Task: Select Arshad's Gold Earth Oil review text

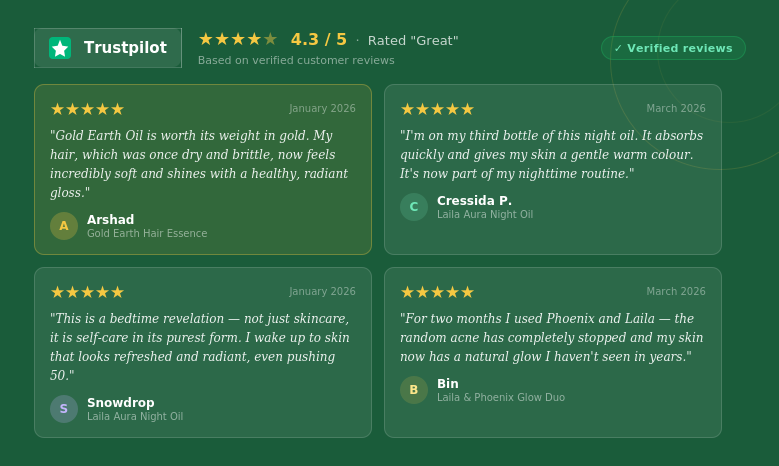Action: click(x=200, y=164)
